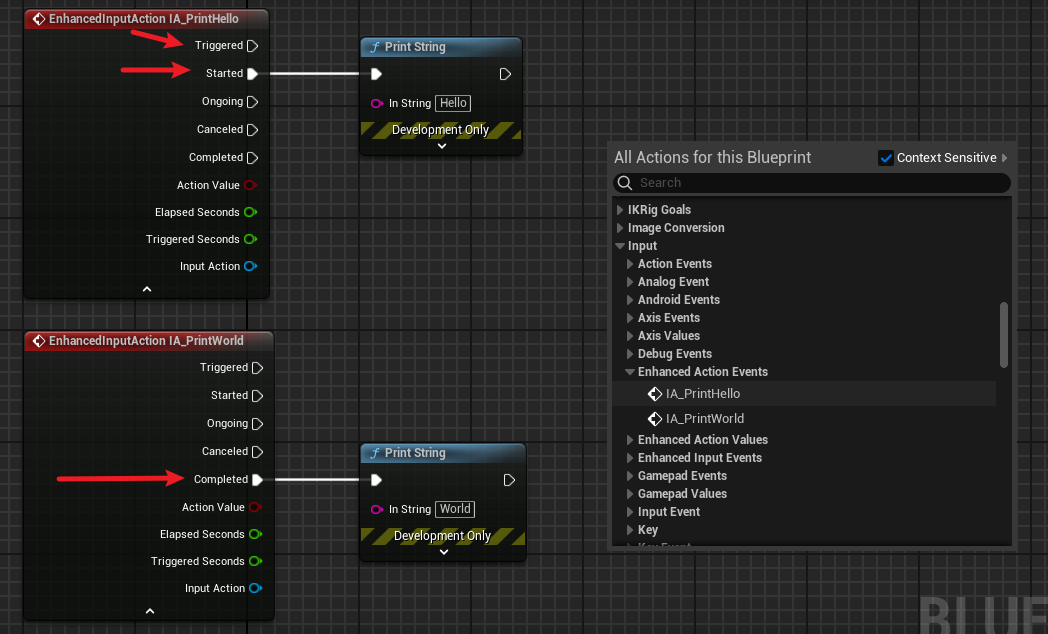
Task: Click the actions Search field
Action: point(811,183)
